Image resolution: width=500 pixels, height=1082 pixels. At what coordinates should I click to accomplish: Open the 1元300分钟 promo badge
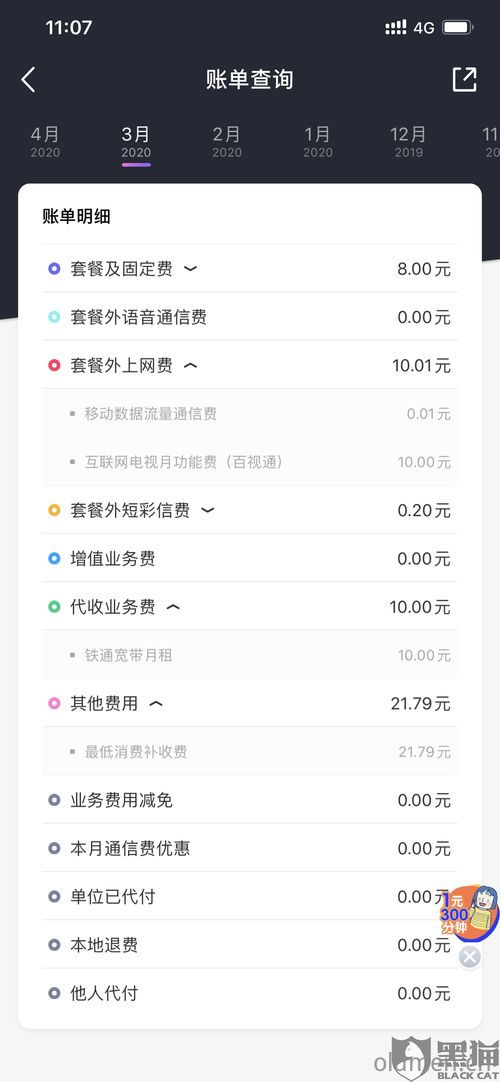click(x=470, y=912)
